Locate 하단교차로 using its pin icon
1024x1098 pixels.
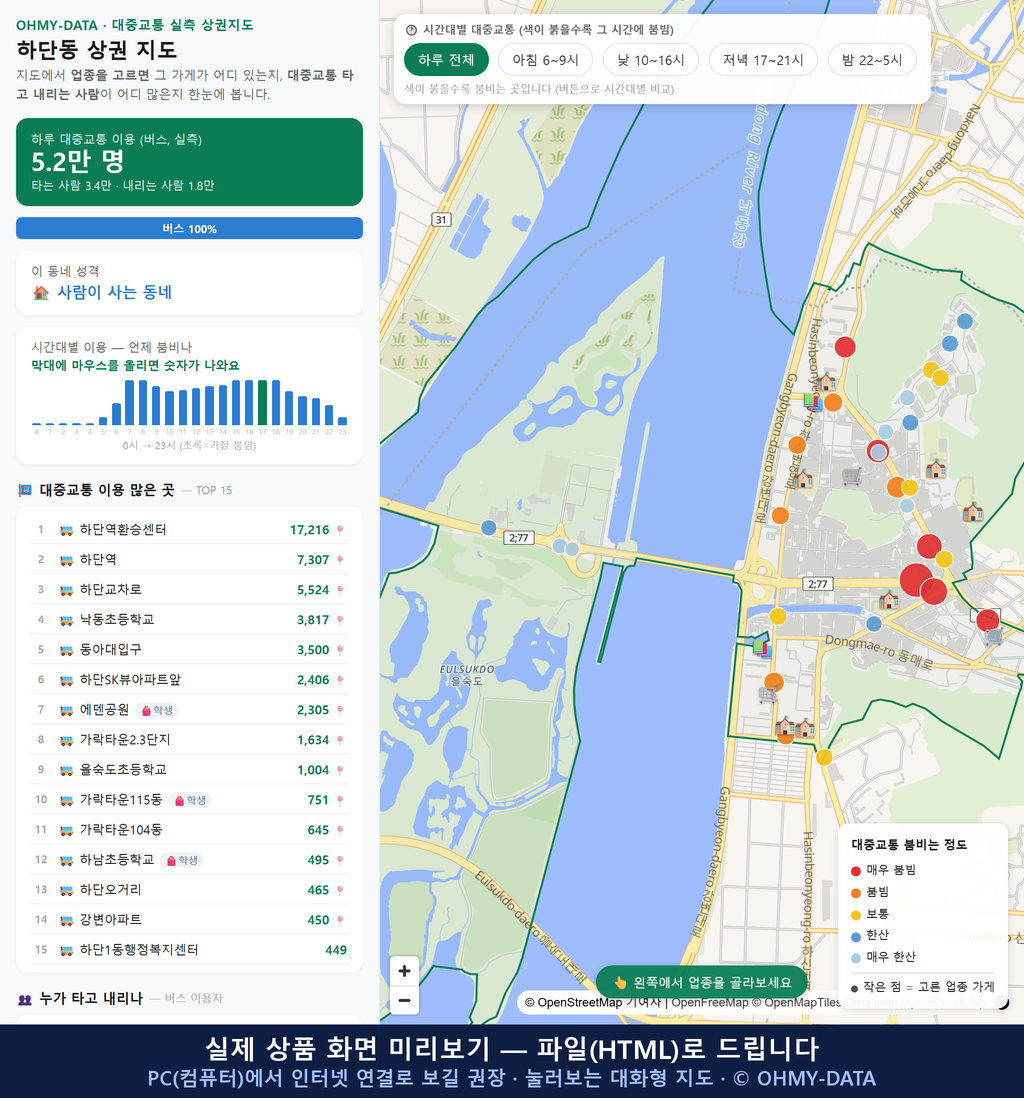pos(340,590)
